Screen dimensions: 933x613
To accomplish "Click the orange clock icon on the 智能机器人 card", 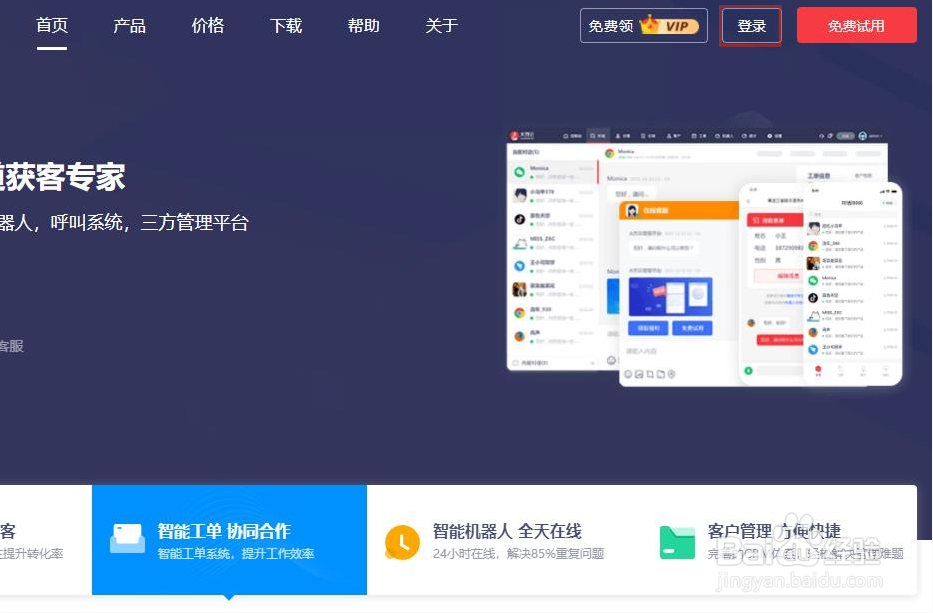I will (x=401, y=542).
